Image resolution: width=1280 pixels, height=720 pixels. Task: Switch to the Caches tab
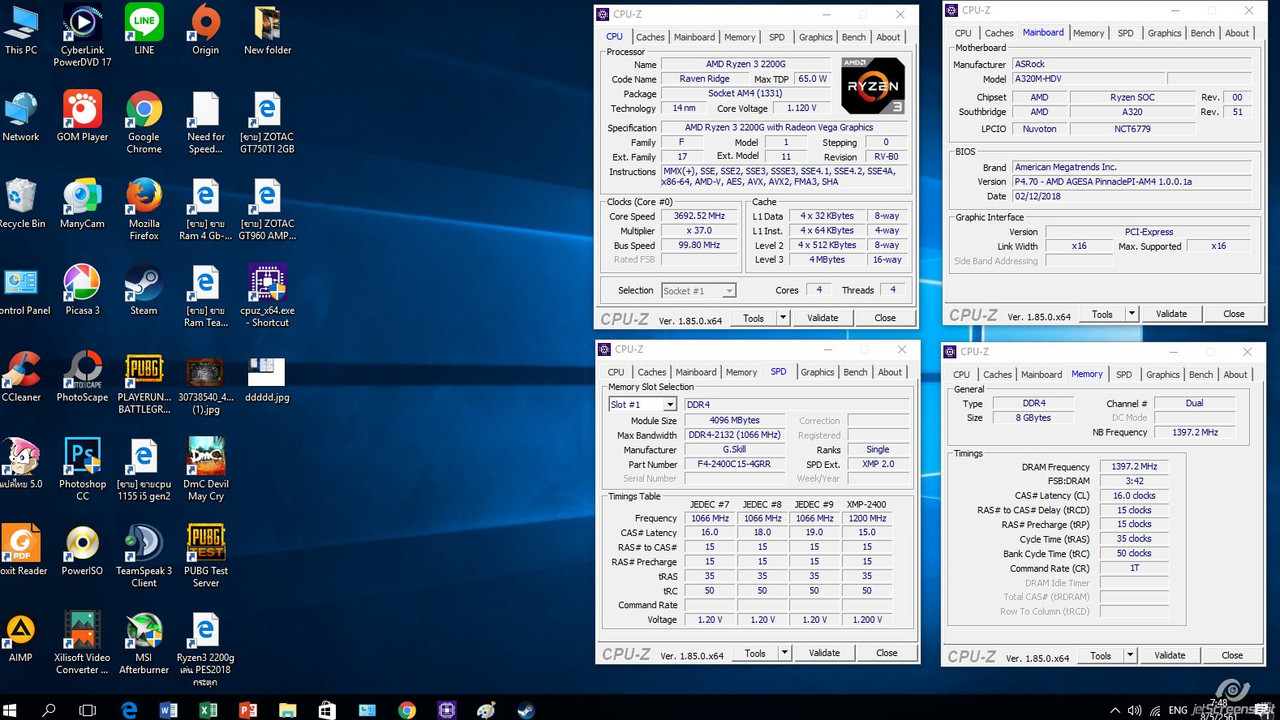650,37
